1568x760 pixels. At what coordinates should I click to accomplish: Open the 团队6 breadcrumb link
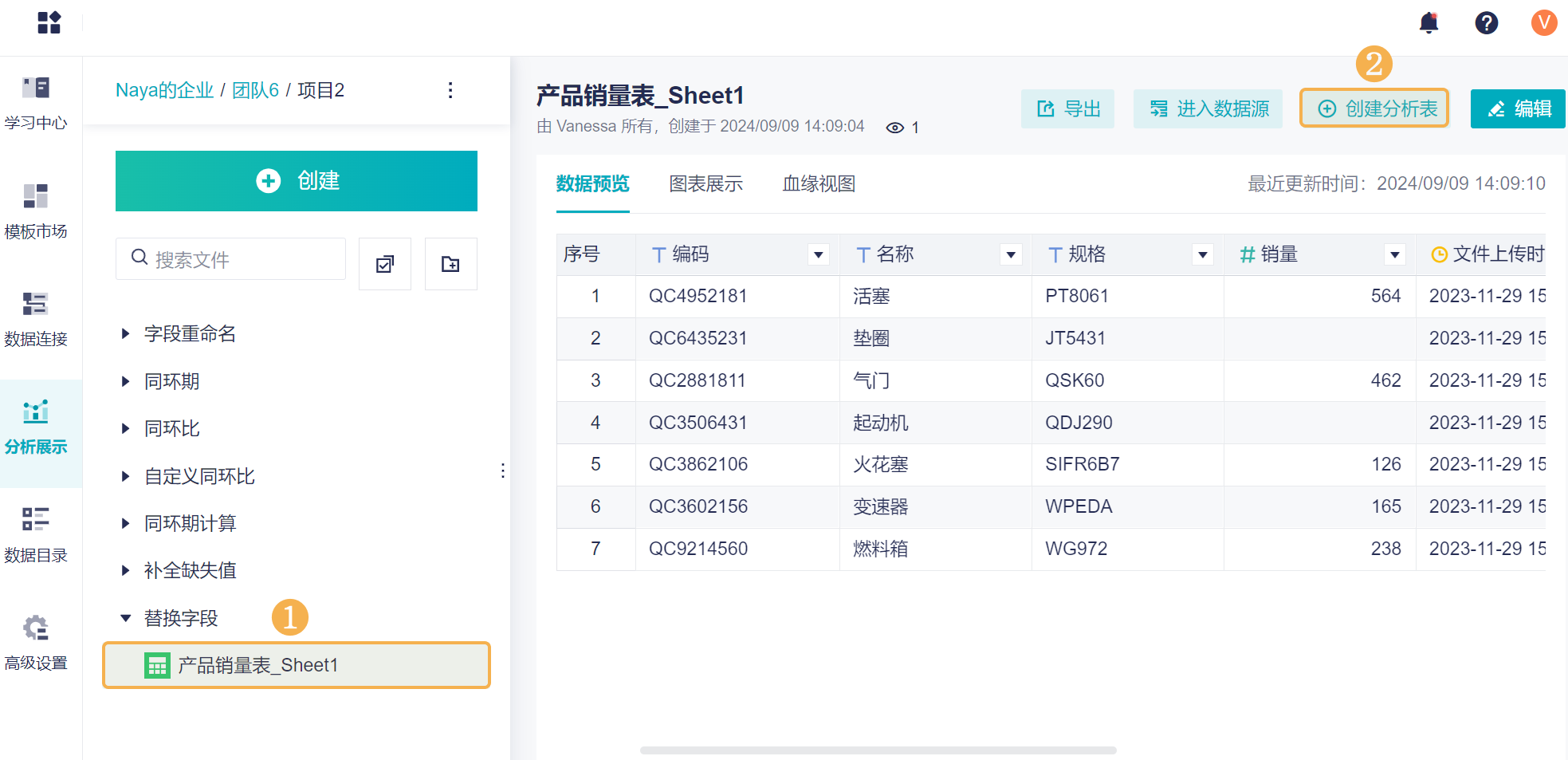tap(255, 90)
